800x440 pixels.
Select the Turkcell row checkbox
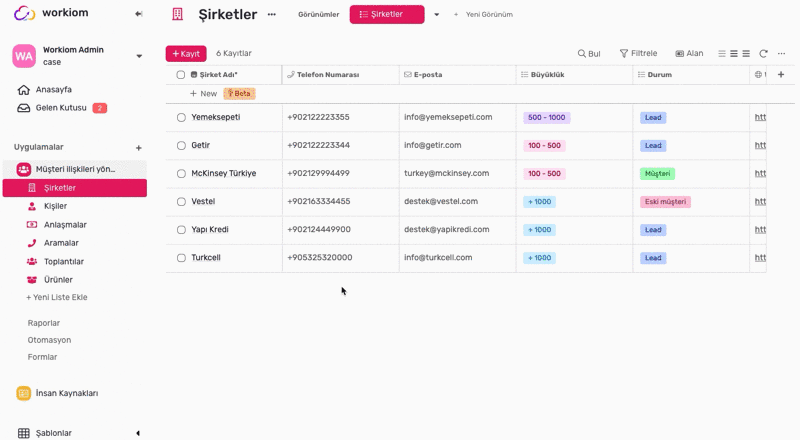pyautogui.click(x=181, y=258)
